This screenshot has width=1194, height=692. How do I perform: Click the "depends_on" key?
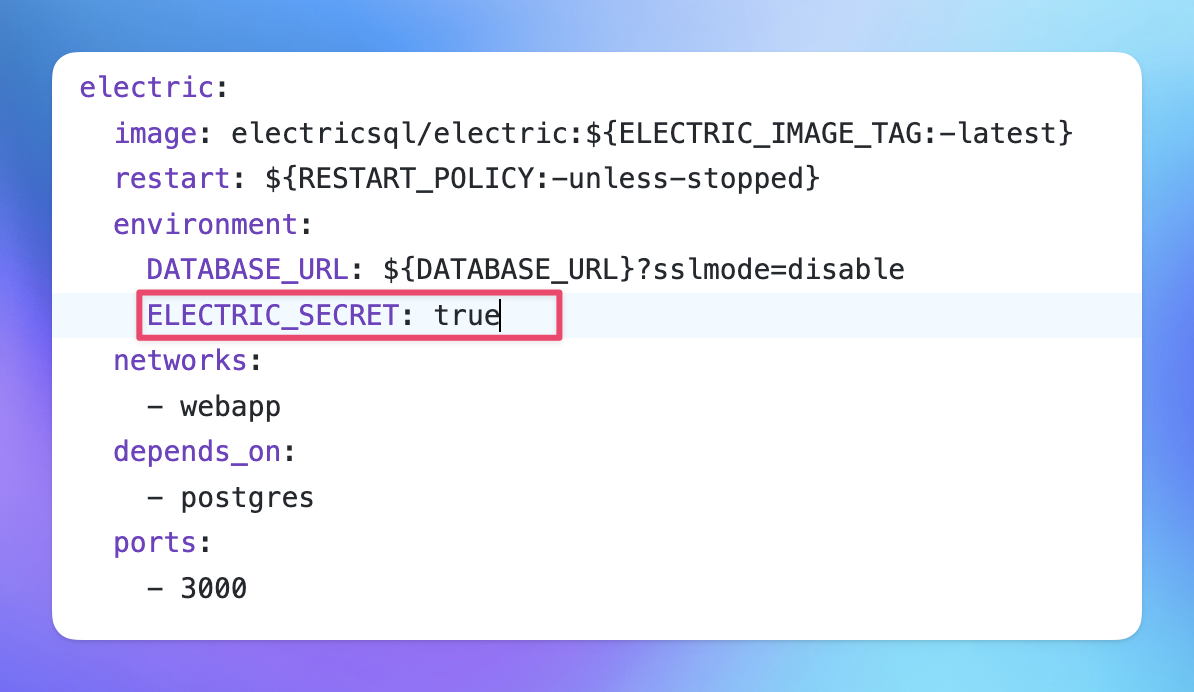[197, 452]
